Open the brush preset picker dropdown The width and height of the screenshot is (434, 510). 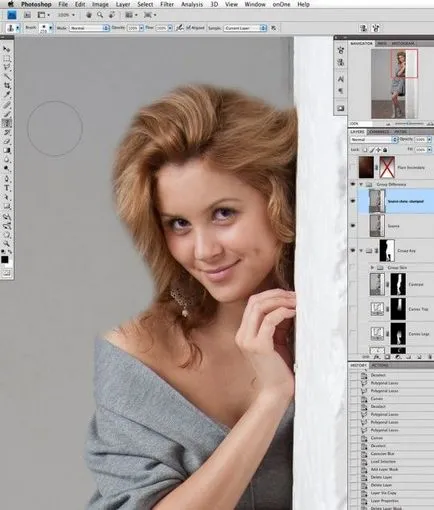coord(51,28)
